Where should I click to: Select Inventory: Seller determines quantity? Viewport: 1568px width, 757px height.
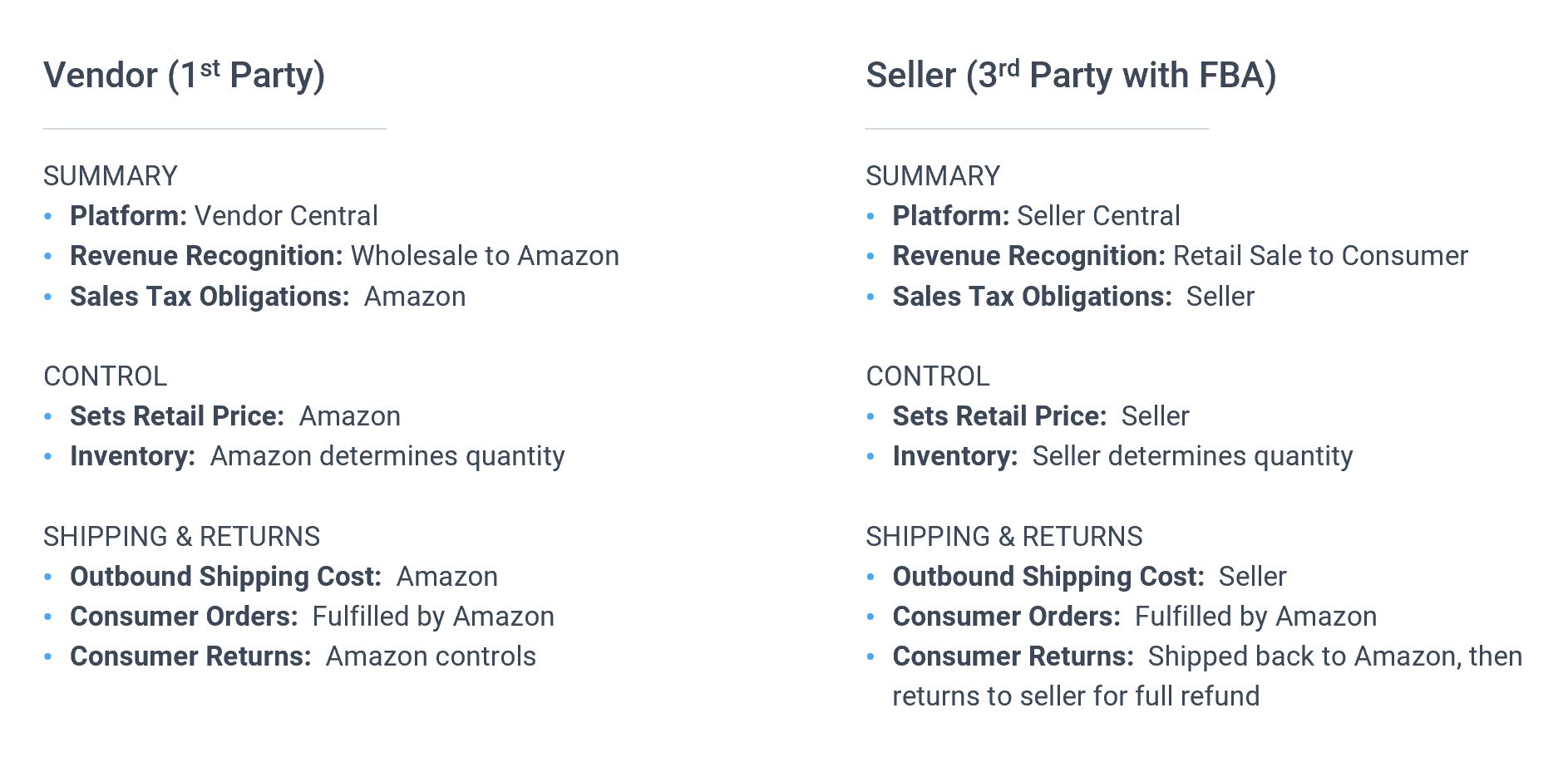[x=1122, y=456]
